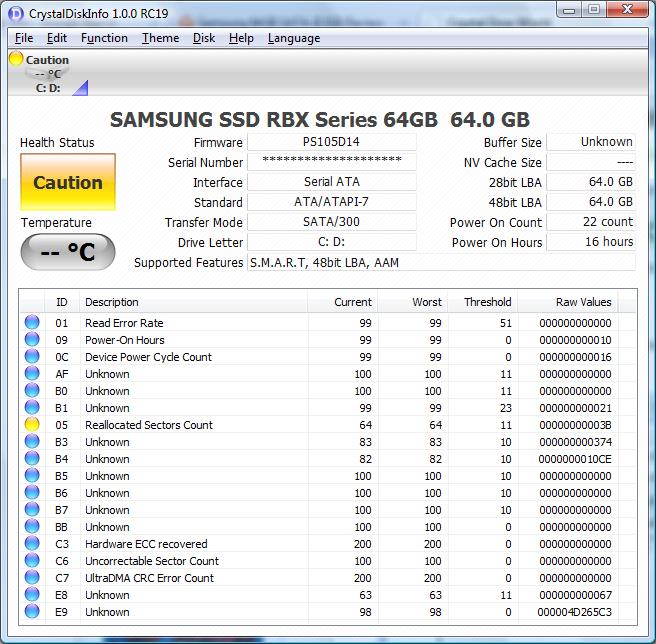Open the Function menu
This screenshot has height=644, width=656.
104,38
